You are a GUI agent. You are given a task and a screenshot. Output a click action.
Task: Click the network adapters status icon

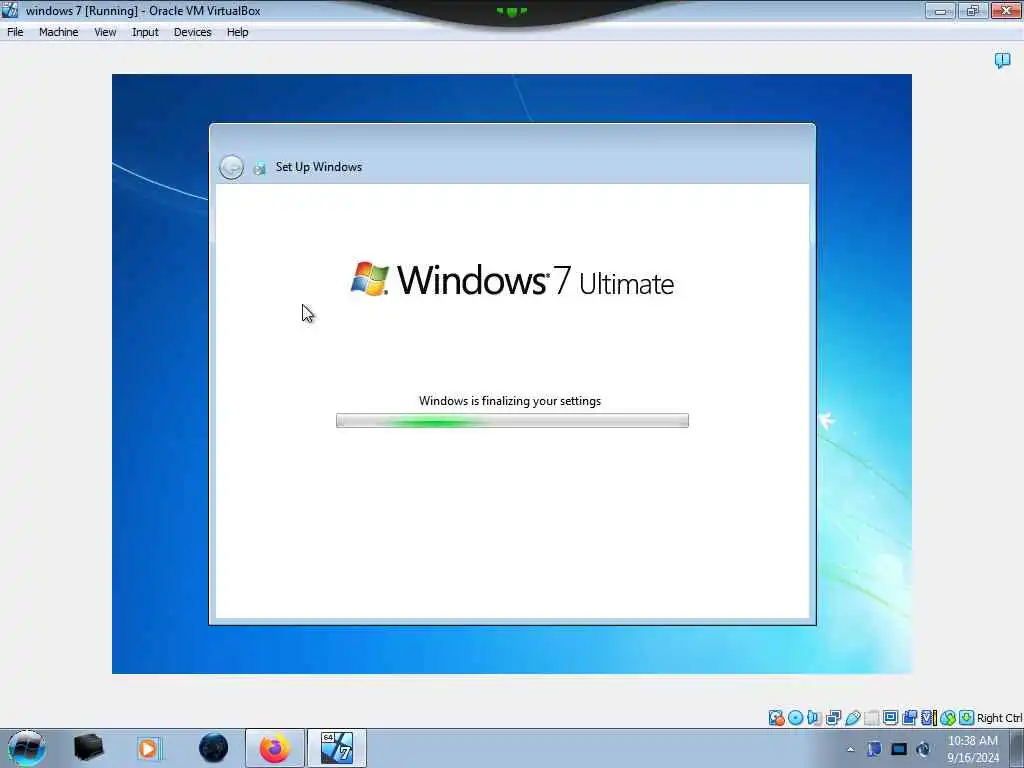(833, 718)
